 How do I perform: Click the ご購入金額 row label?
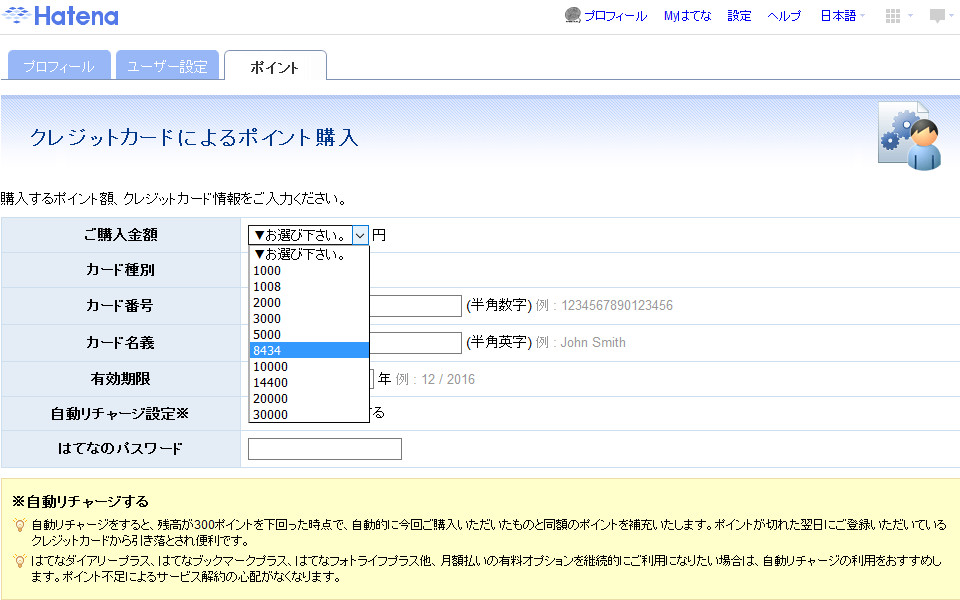click(121, 234)
